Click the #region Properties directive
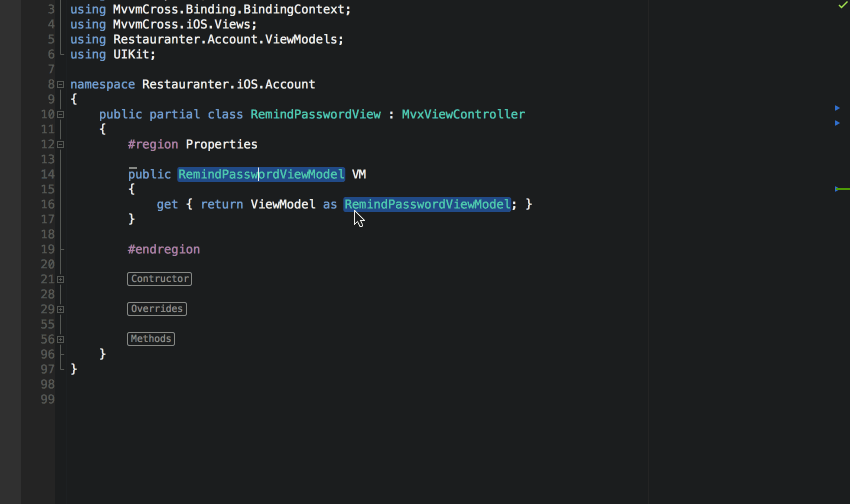The width and height of the screenshot is (850, 504). 192,145
